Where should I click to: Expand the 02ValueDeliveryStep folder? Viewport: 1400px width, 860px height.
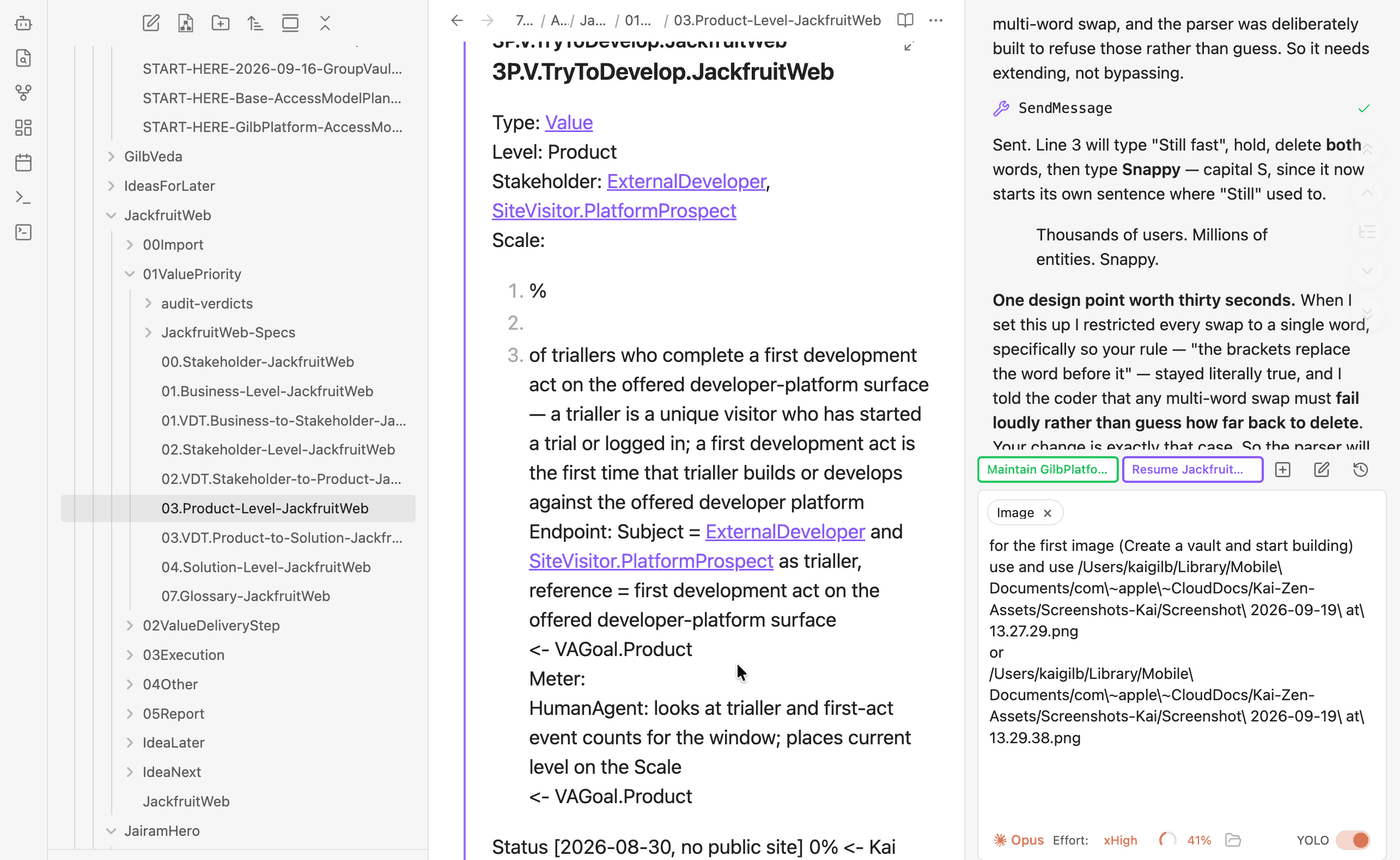130,626
